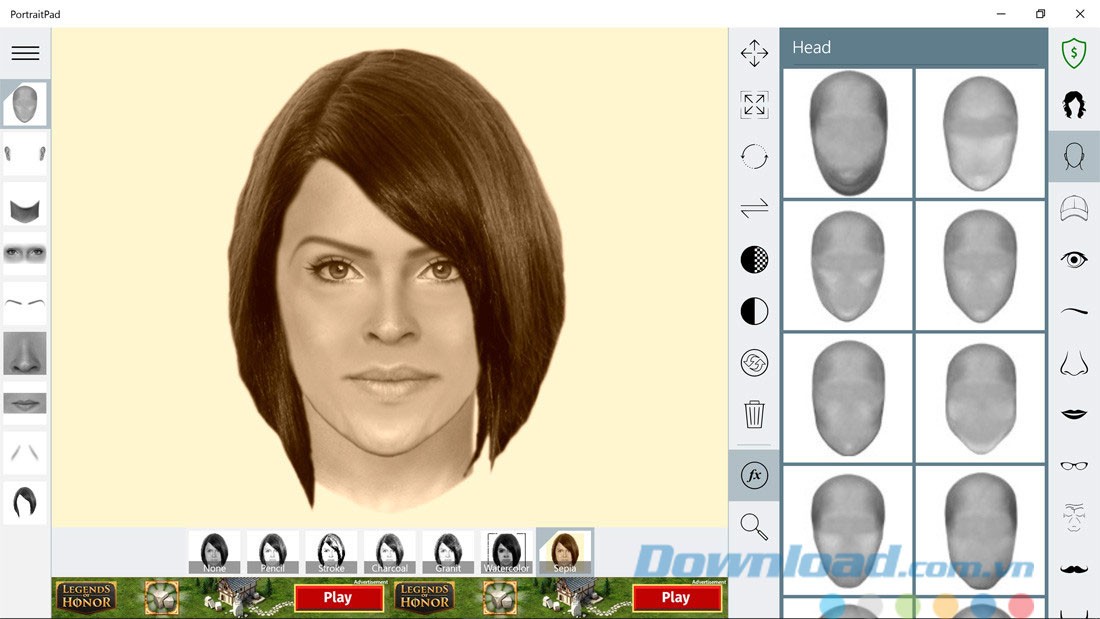Click the flip horizontal arrows icon
The height and width of the screenshot is (619, 1100).
click(754, 208)
